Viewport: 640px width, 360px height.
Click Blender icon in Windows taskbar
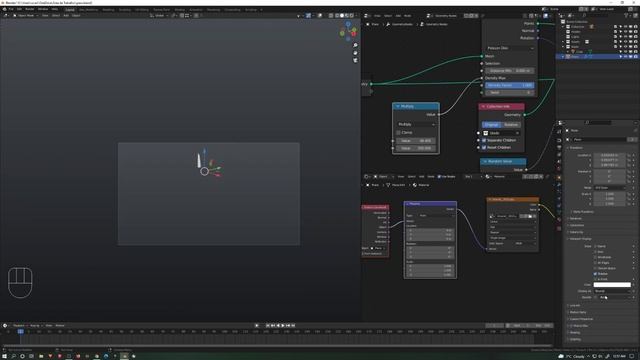click(124, 356)
